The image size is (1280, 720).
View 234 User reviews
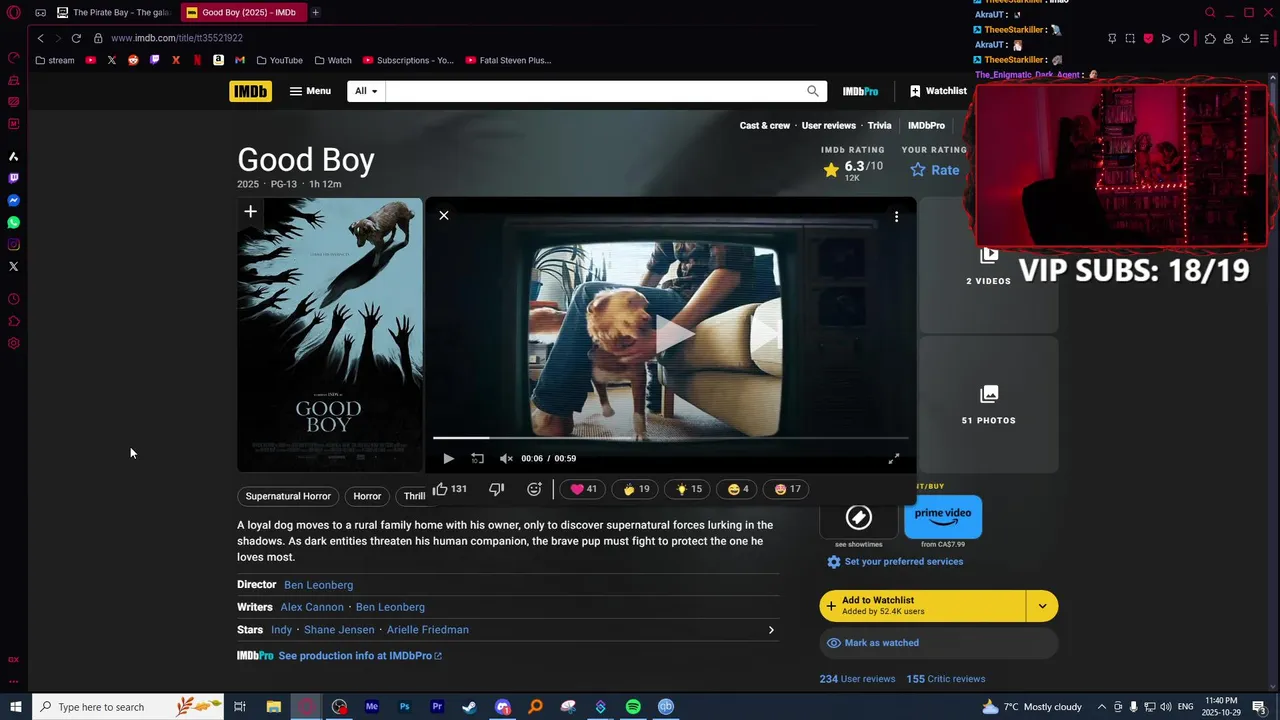point(857,679)
